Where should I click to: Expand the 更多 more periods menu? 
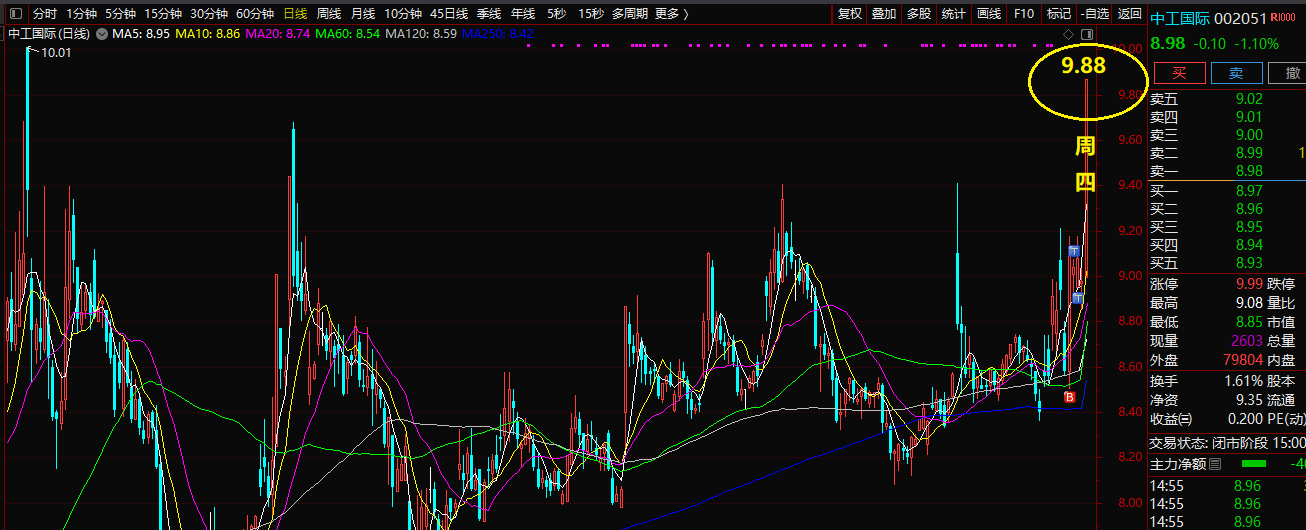[671, 14]
